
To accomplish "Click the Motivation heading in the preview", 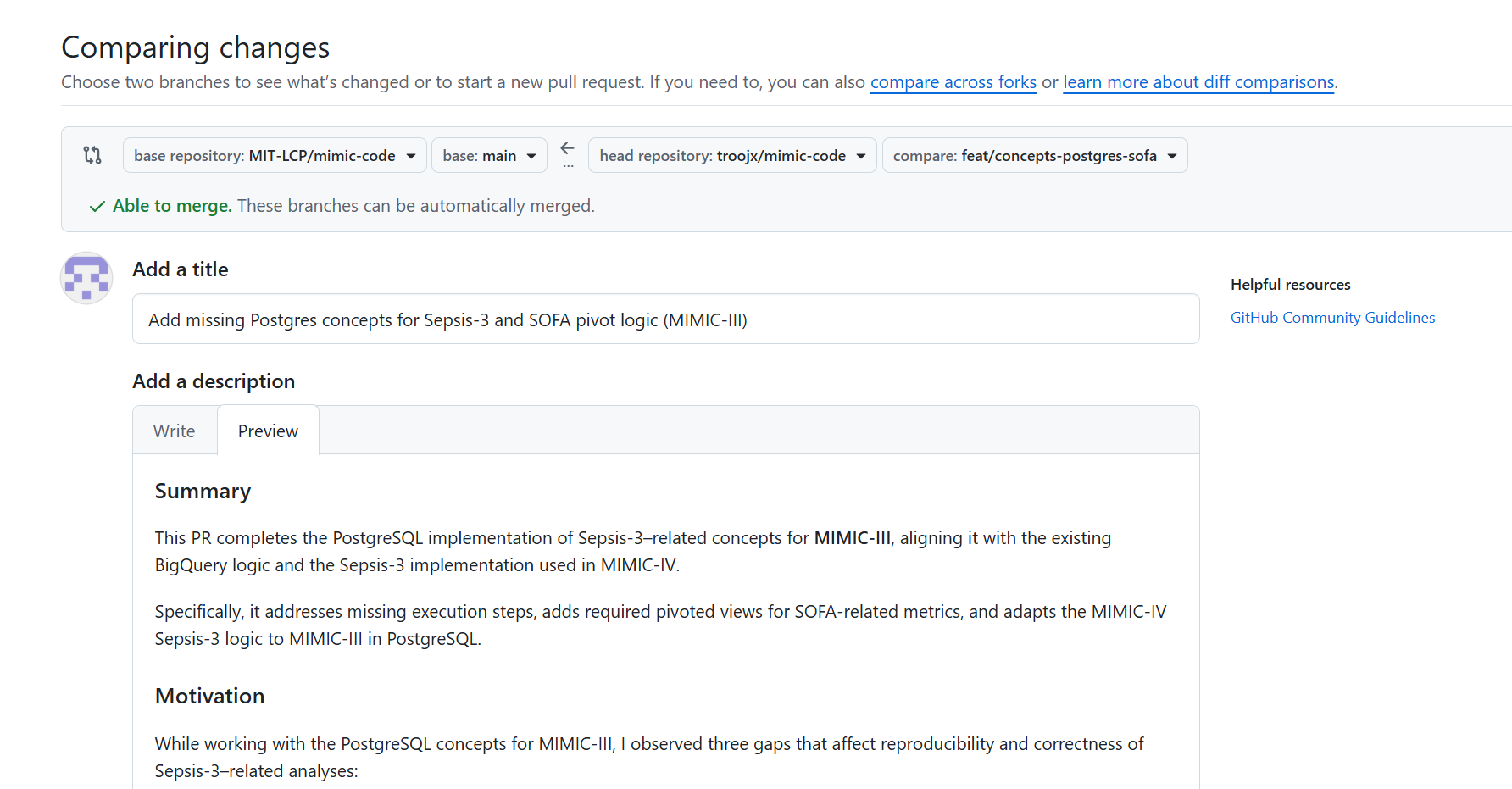I will [209, 696].
